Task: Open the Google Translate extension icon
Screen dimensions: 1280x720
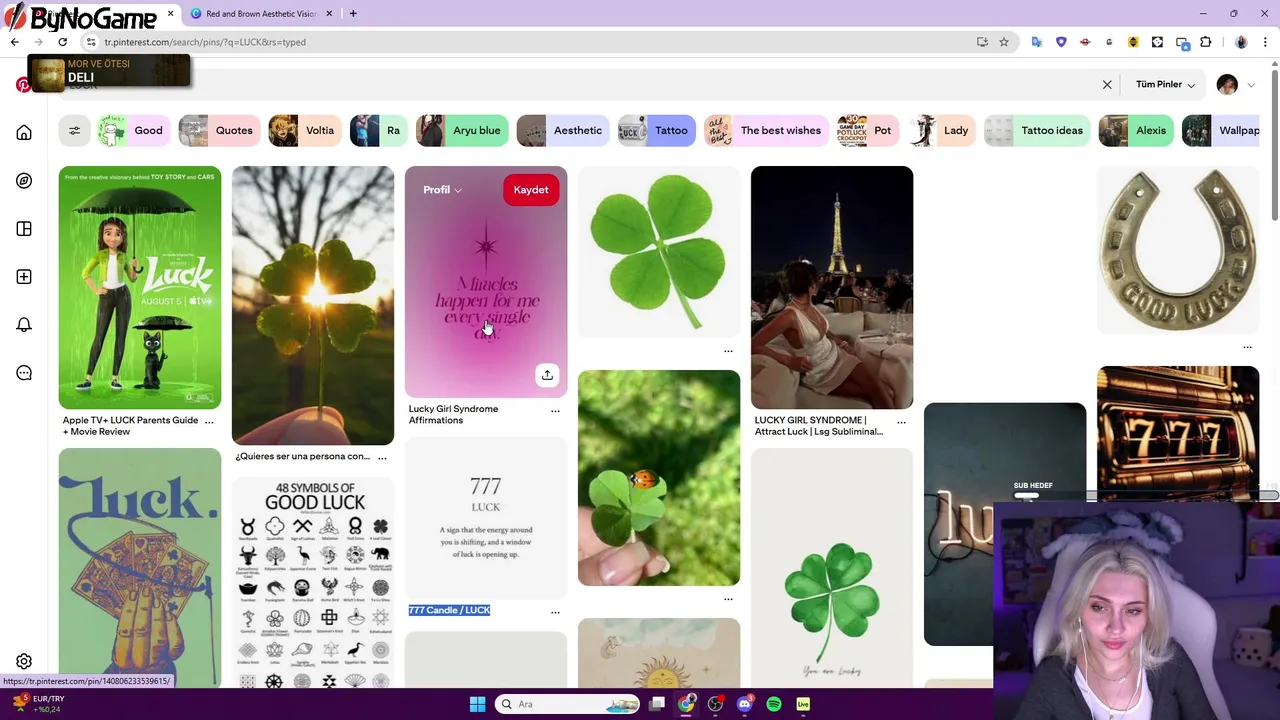Action: coord(1037,42)
